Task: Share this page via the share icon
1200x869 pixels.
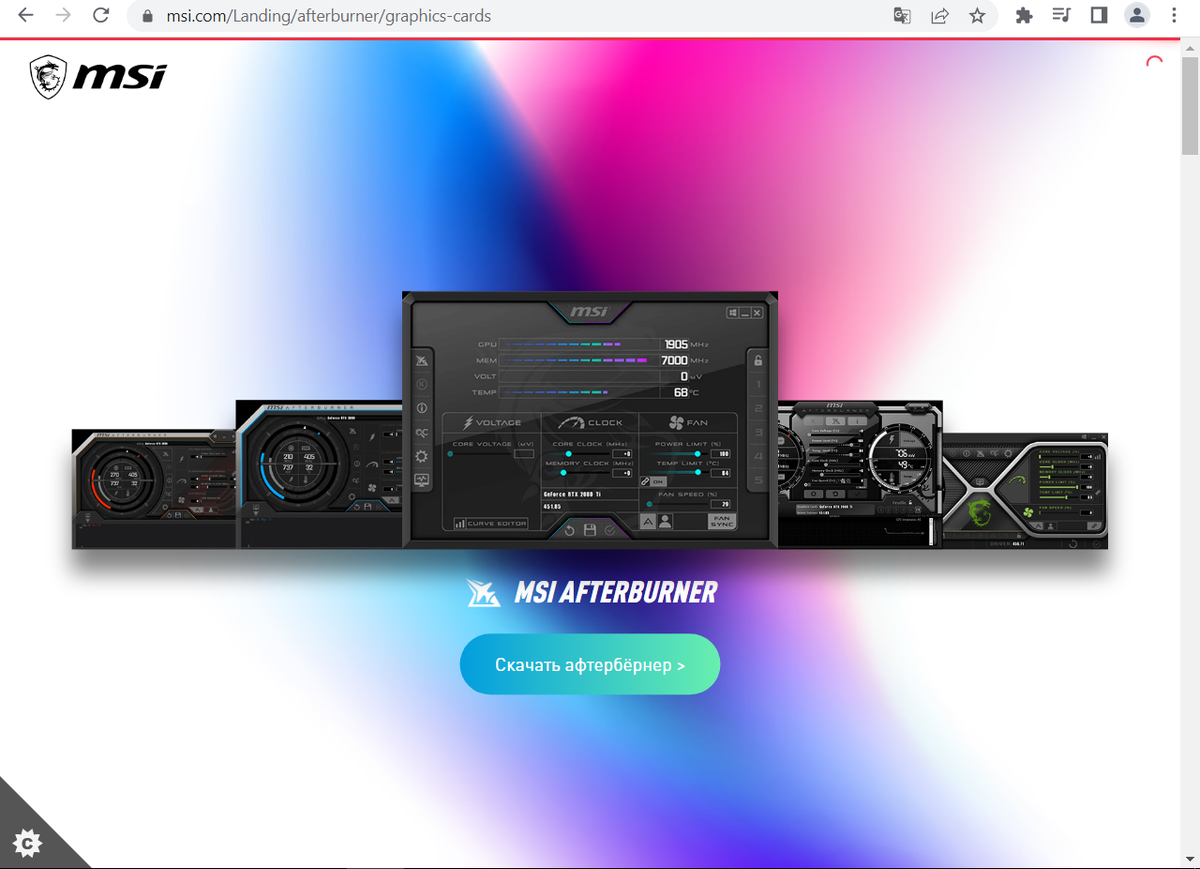Action: pyautogui.click(x=940, y=16)
